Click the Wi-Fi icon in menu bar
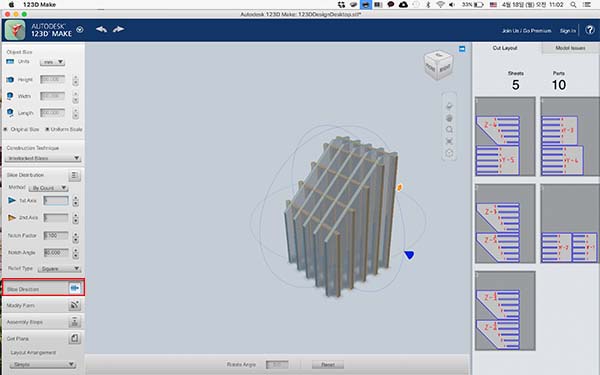600x375 pixels. [x=440, y=5]
